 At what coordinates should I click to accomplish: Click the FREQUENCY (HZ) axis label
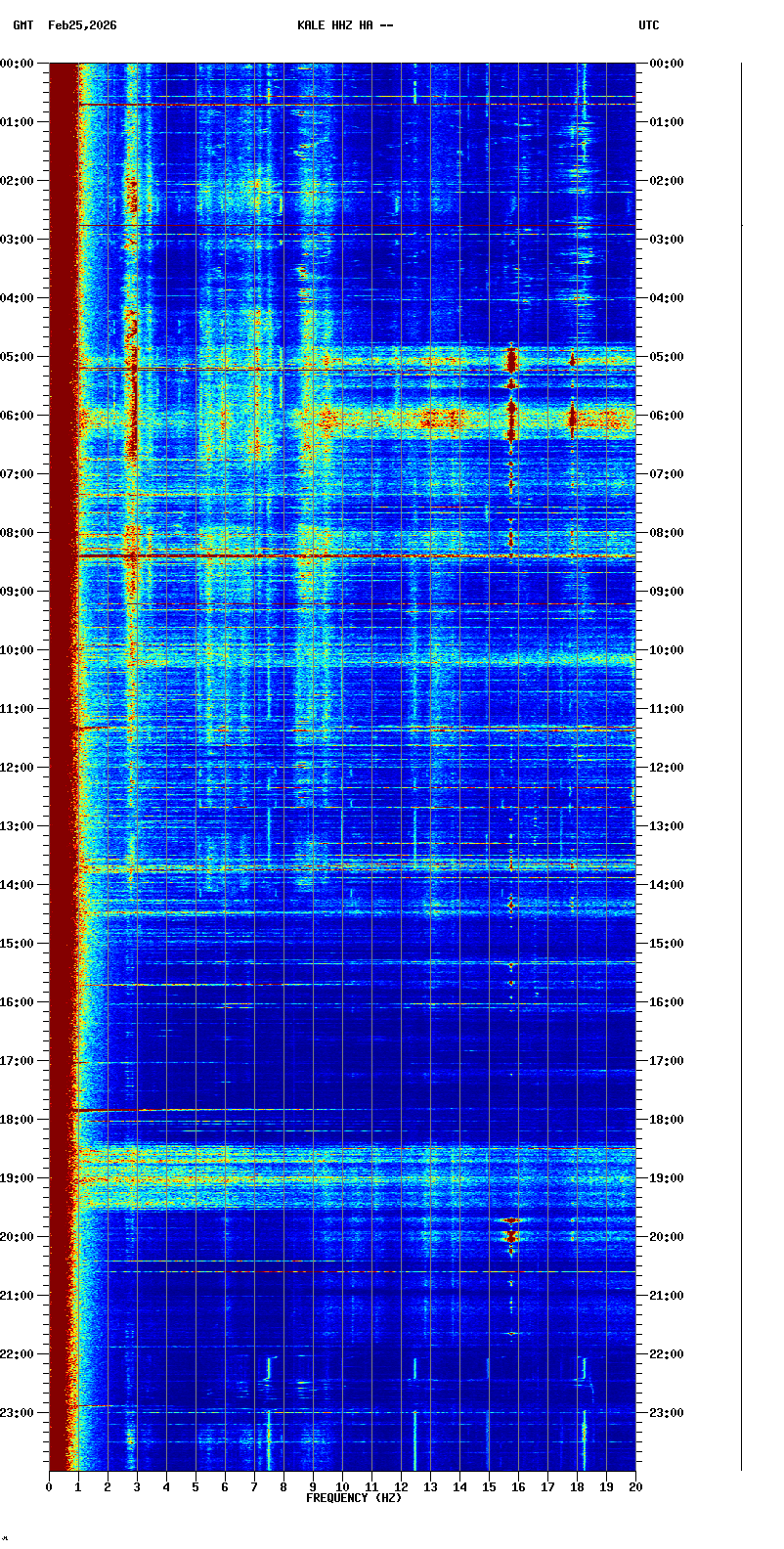click(354, 1498)
